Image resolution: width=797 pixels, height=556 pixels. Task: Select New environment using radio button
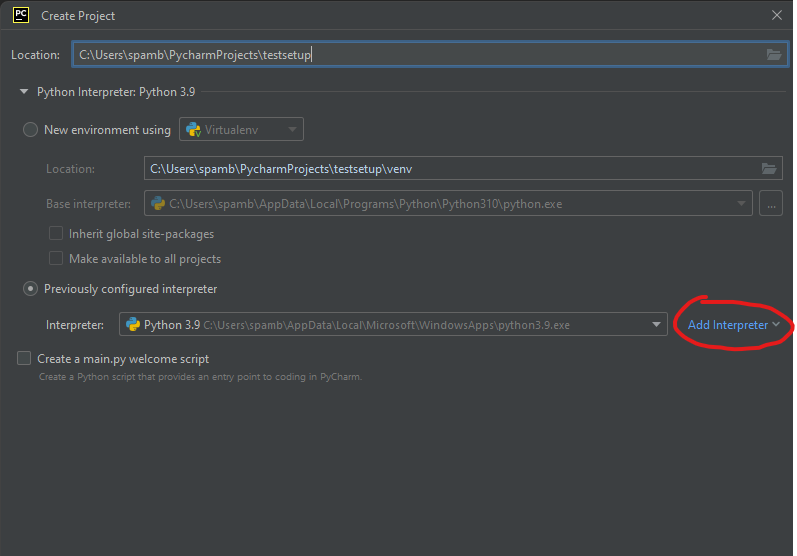click(x=30, y=130)
